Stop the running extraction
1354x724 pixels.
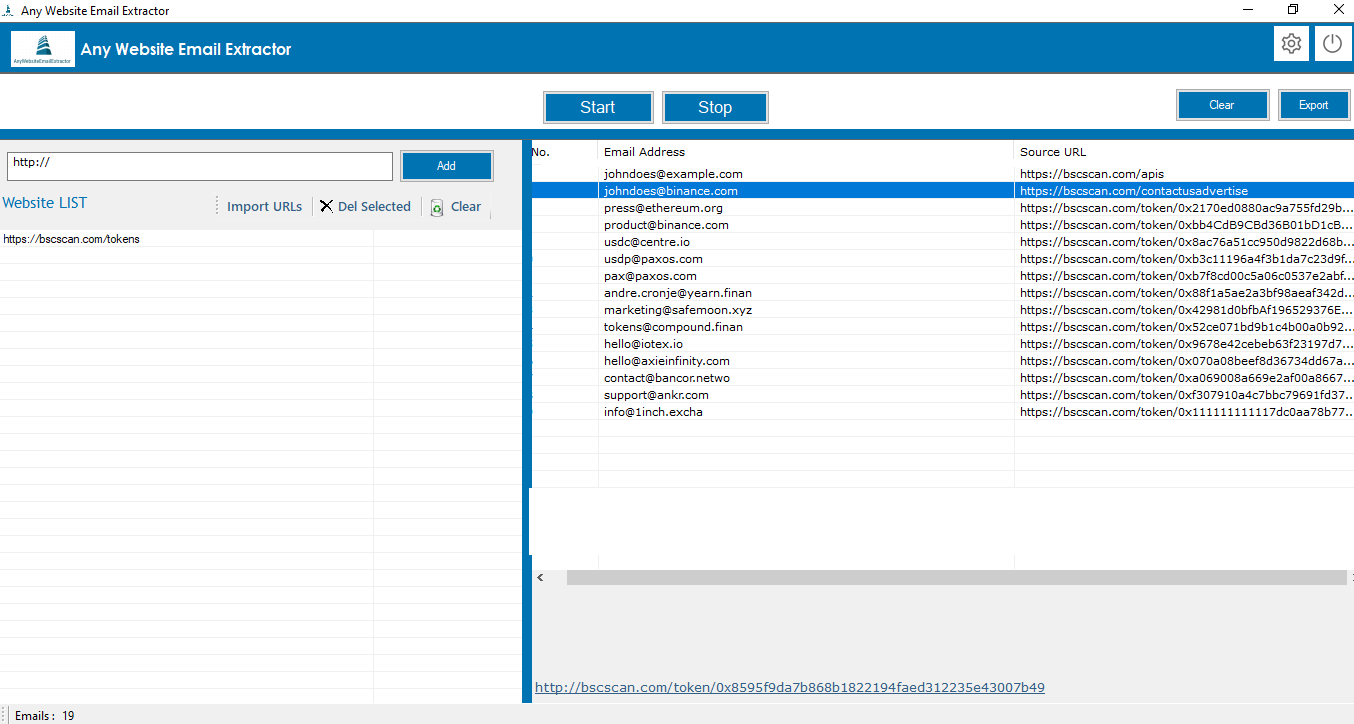[715, 107]
